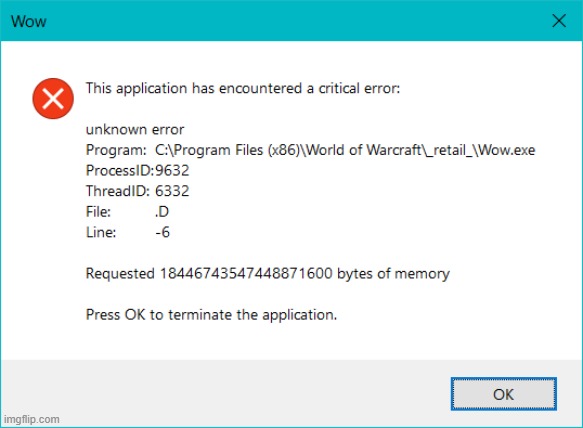Viewport: 583px width, 428px height.
Task: Click the empty teal title bar area
Action: 297,21
